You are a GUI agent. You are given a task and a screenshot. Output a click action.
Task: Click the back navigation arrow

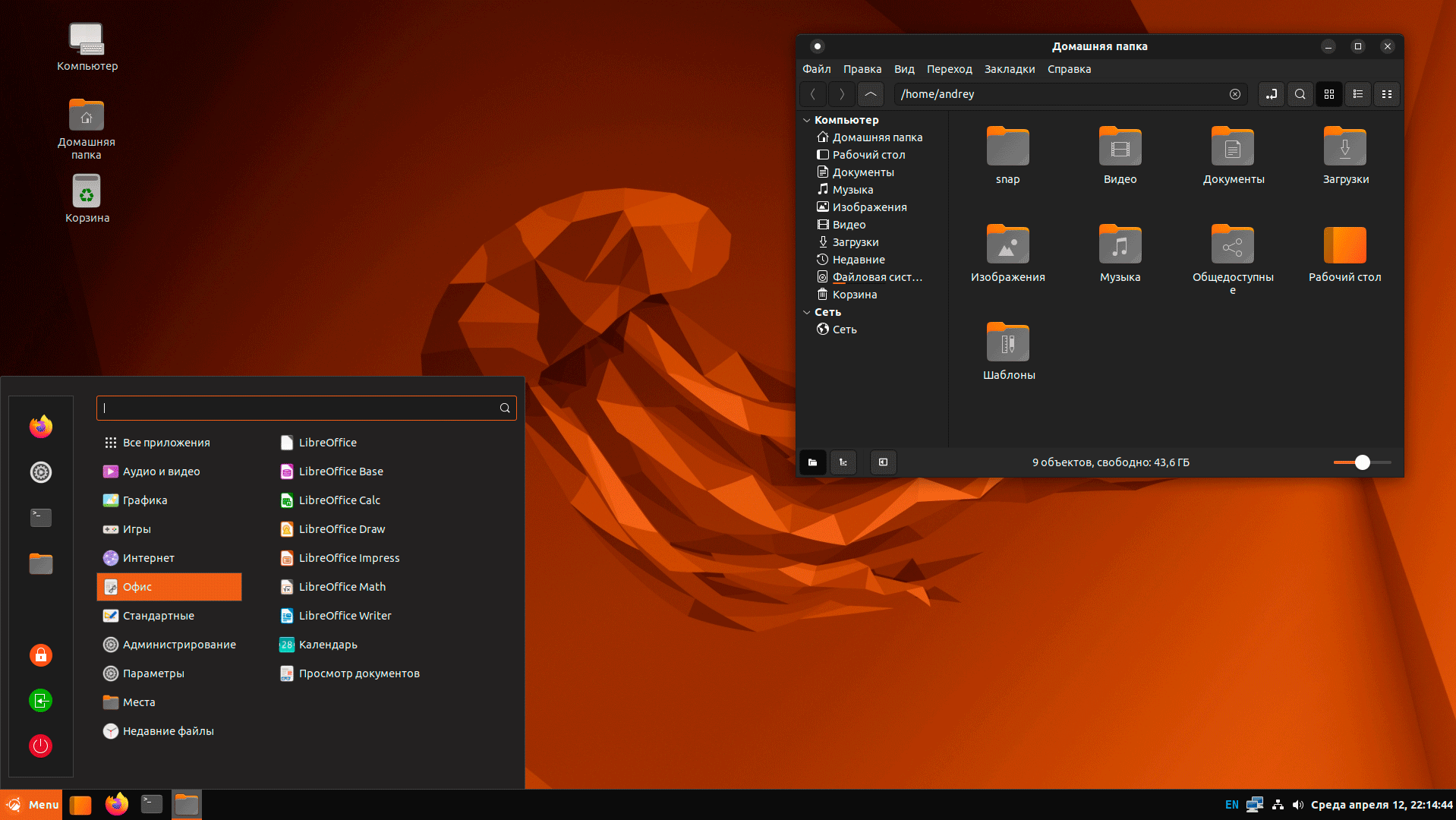tap(813, 94)
